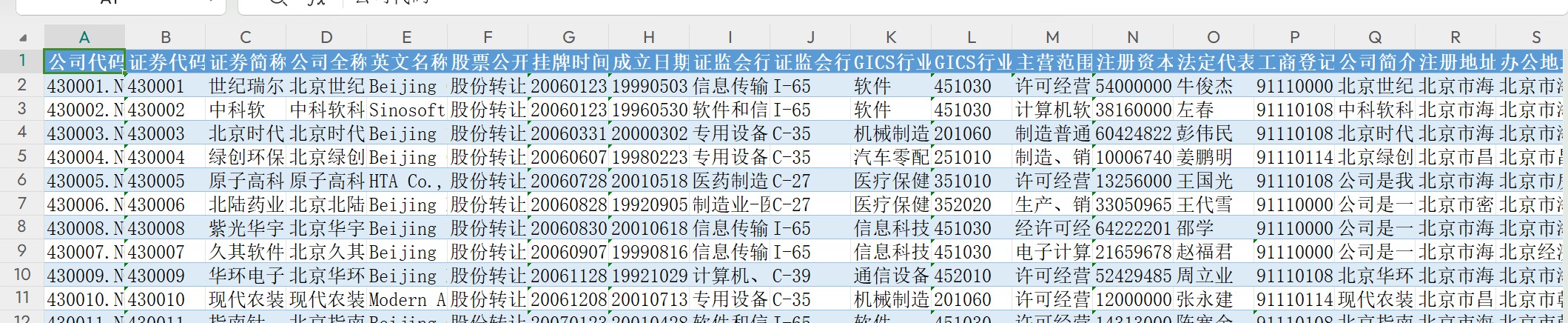Select cell 张永建

click(x=1214, y=299)
